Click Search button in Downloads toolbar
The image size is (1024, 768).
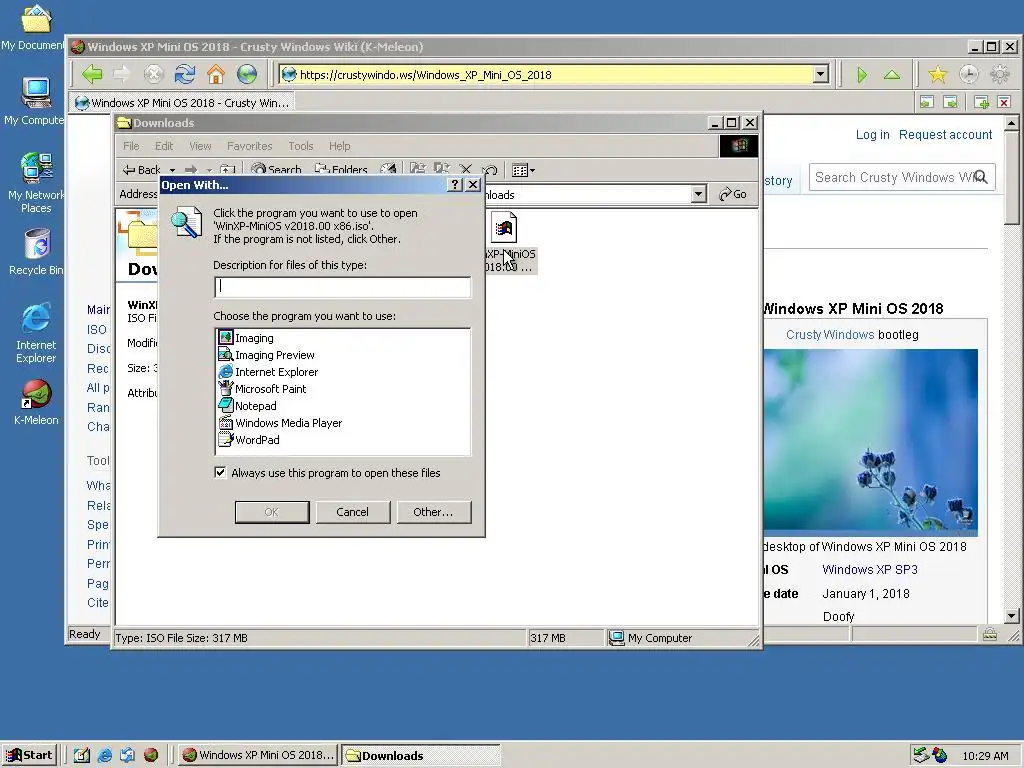pos(276,170)
